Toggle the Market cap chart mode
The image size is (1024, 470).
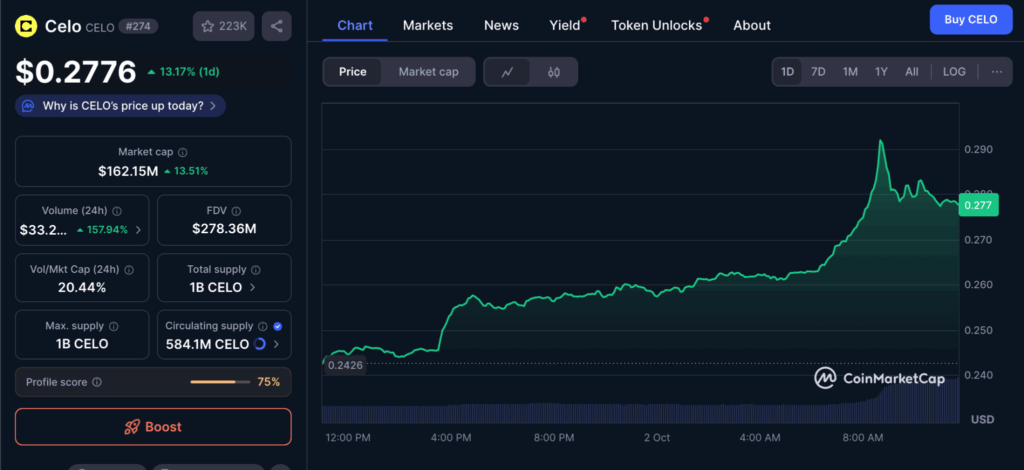pyautogui.click(x=428, y=72)
